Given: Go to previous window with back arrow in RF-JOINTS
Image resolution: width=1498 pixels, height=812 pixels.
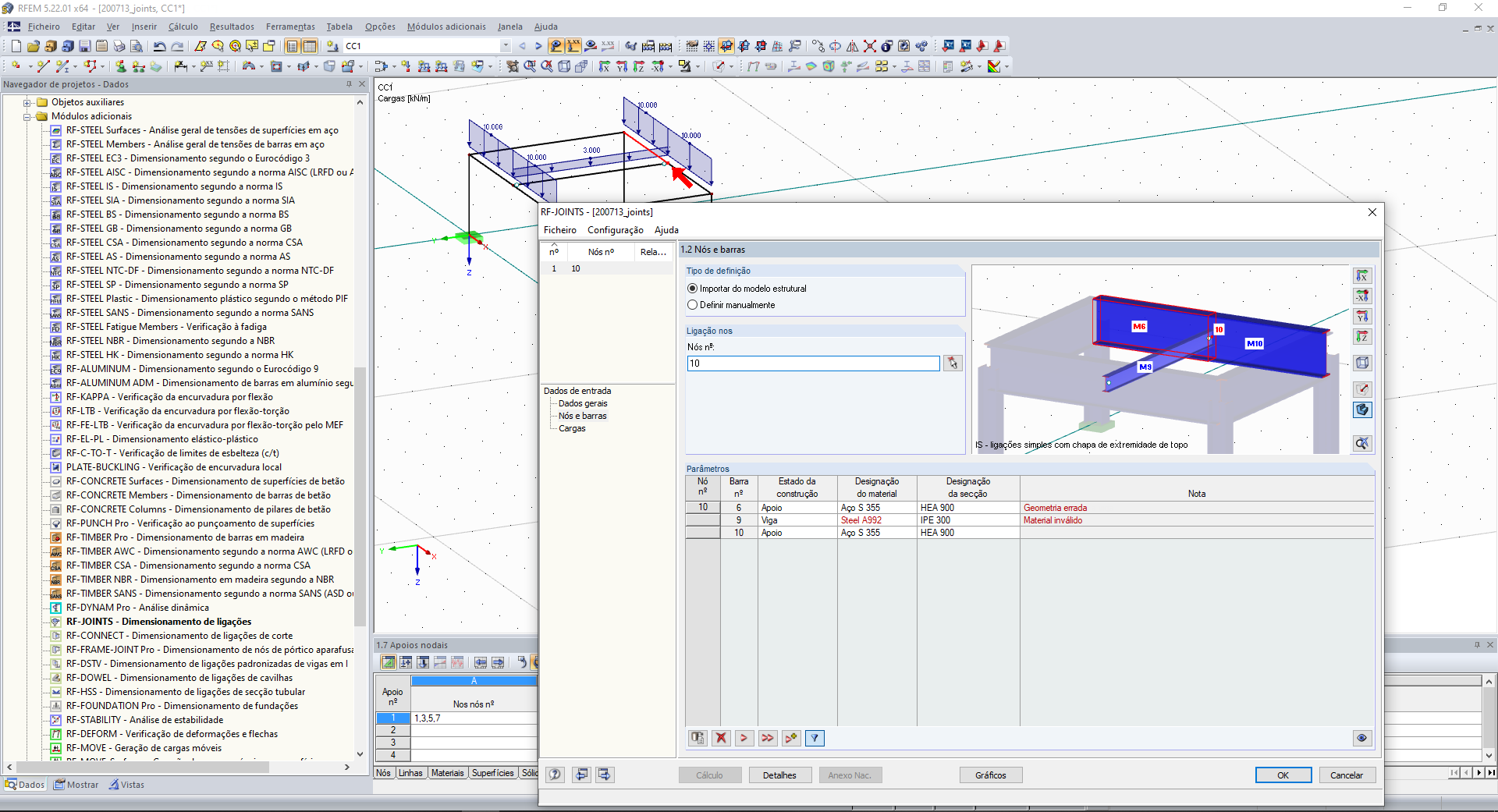Looking at the screenshot, I should 581,775.
